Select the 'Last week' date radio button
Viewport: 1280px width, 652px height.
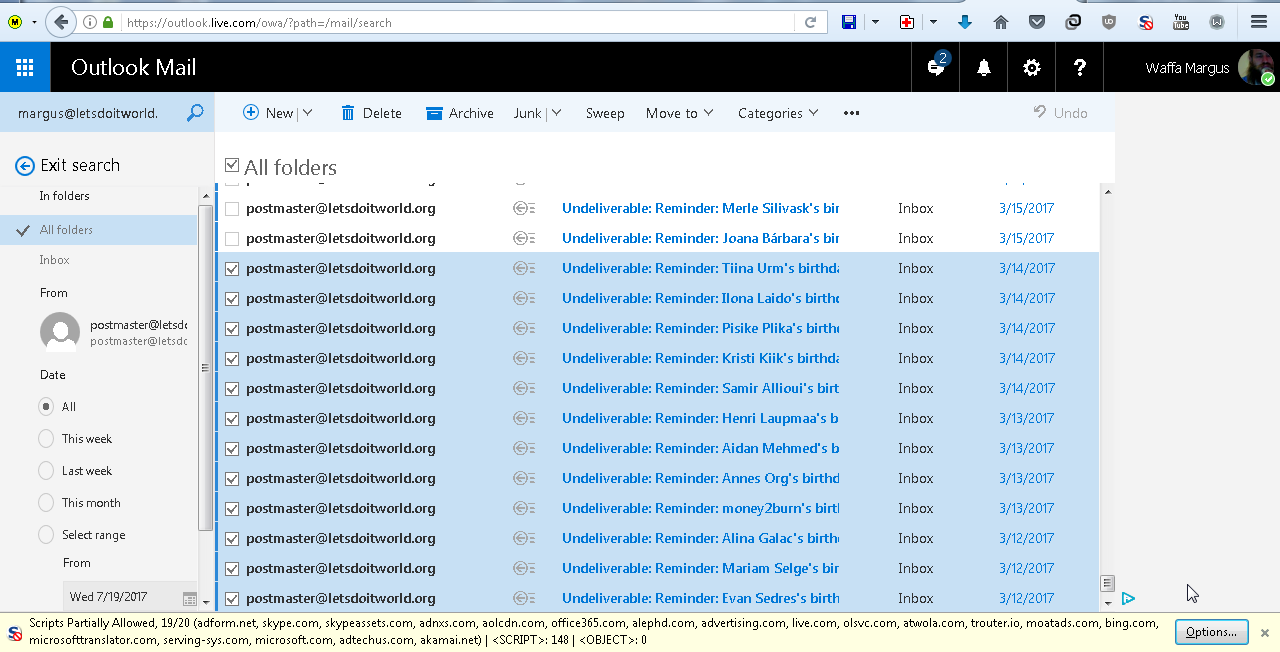click(x=46, y=471)
